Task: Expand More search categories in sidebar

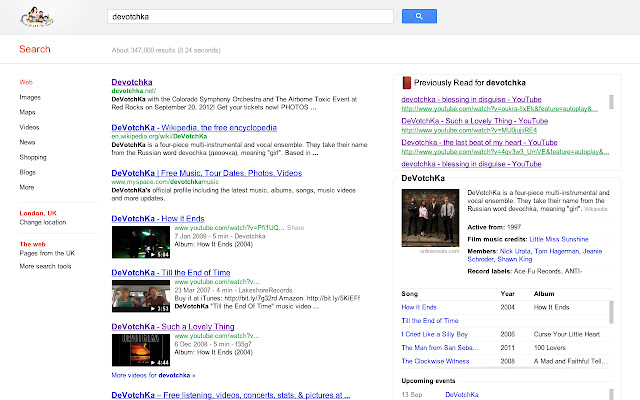Action: (x=27, y=187)
